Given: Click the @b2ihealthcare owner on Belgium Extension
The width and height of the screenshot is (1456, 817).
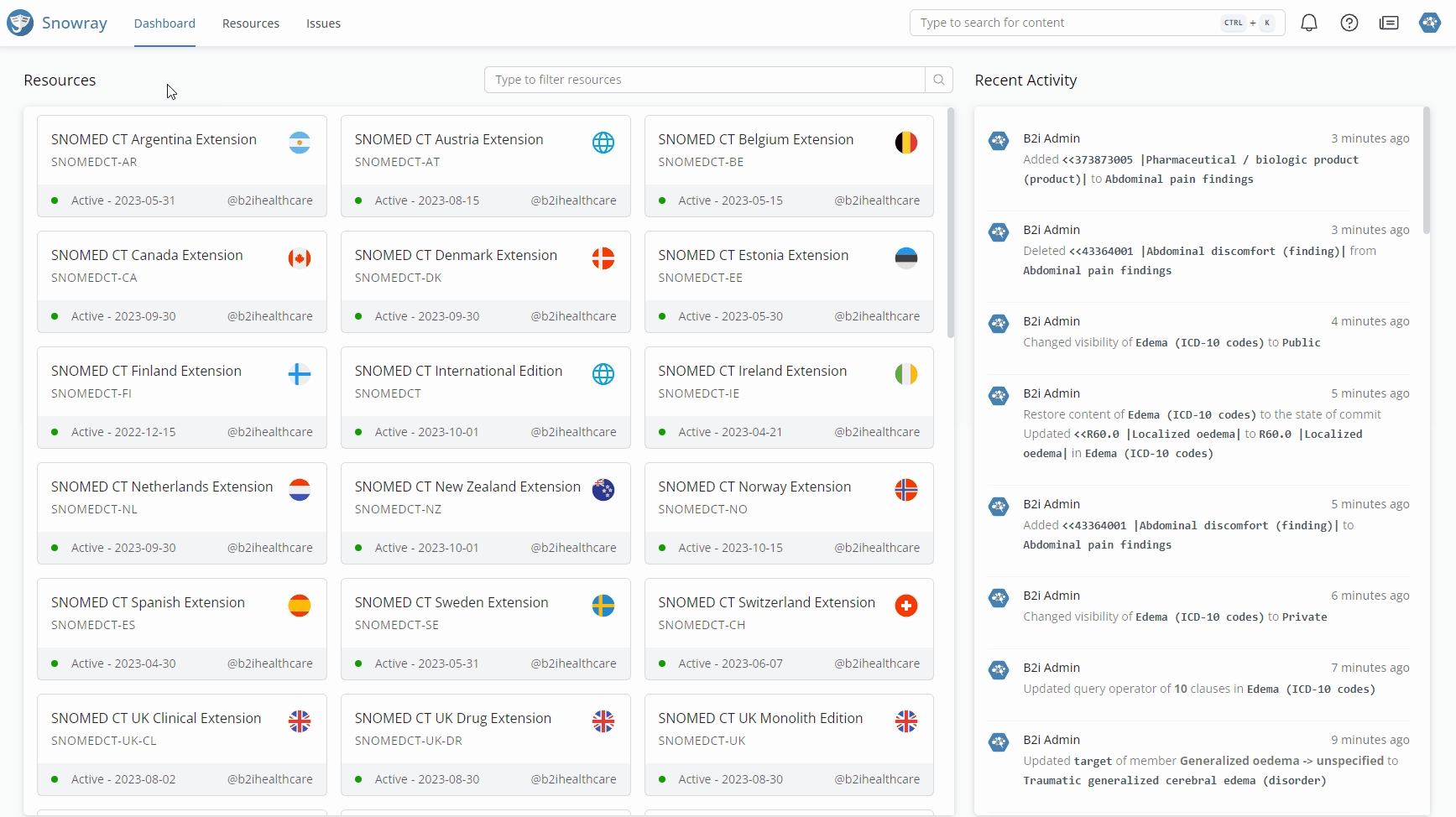Looking at the screenshot, I should [x=876, y=200].
